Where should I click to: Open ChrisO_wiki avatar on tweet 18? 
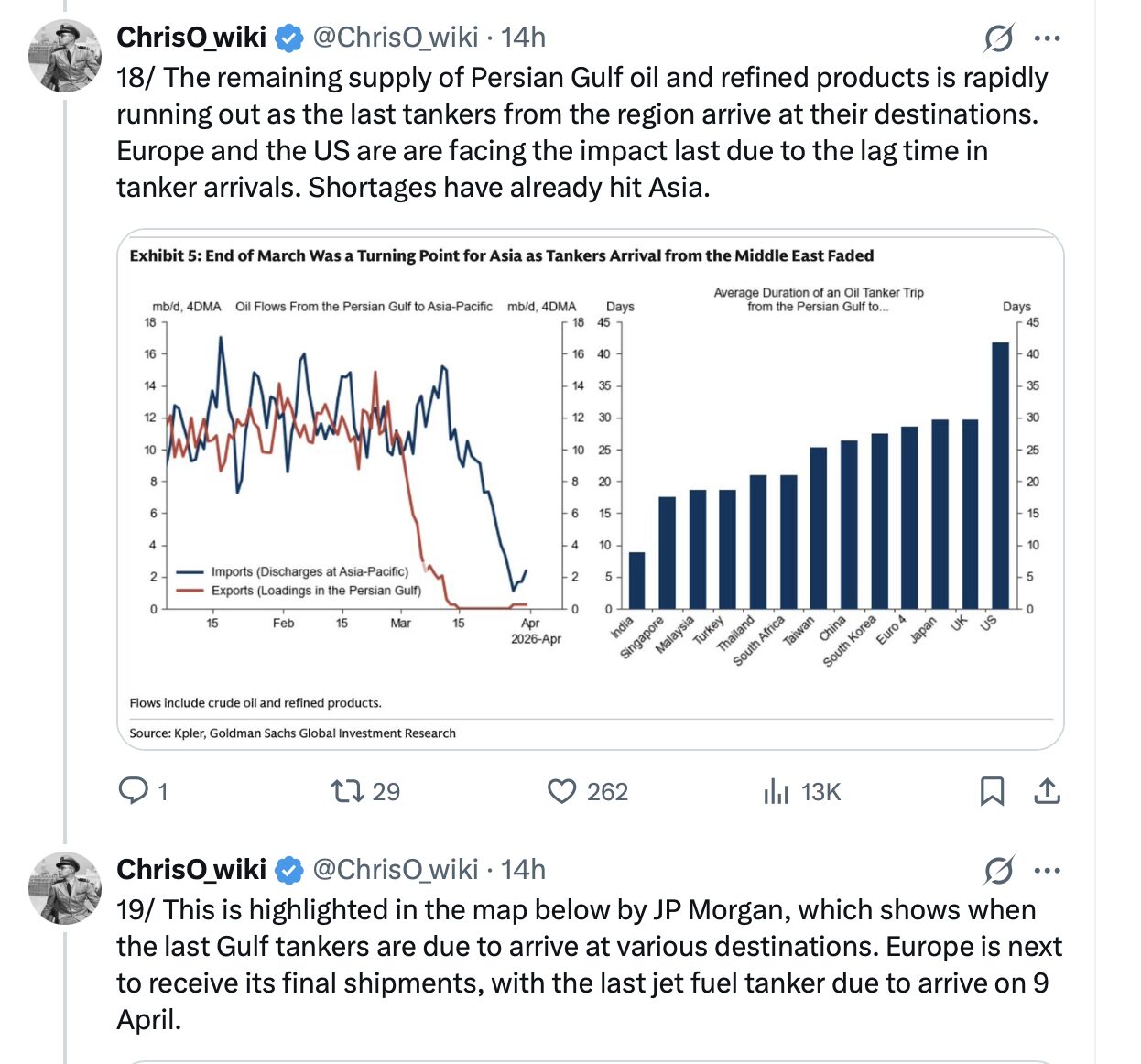point(64,57)
